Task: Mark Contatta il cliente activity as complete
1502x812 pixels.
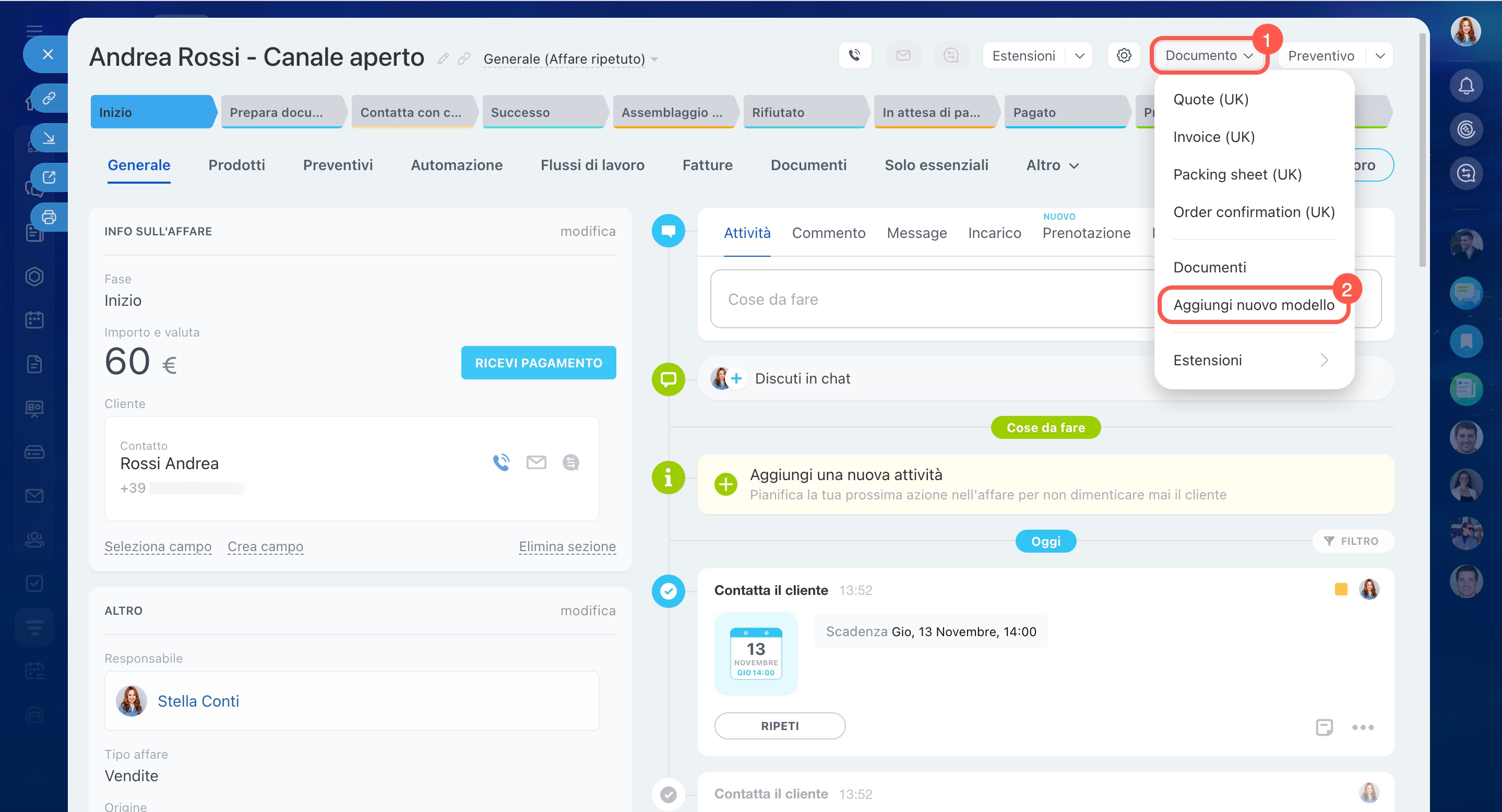Action: point(668,591)
